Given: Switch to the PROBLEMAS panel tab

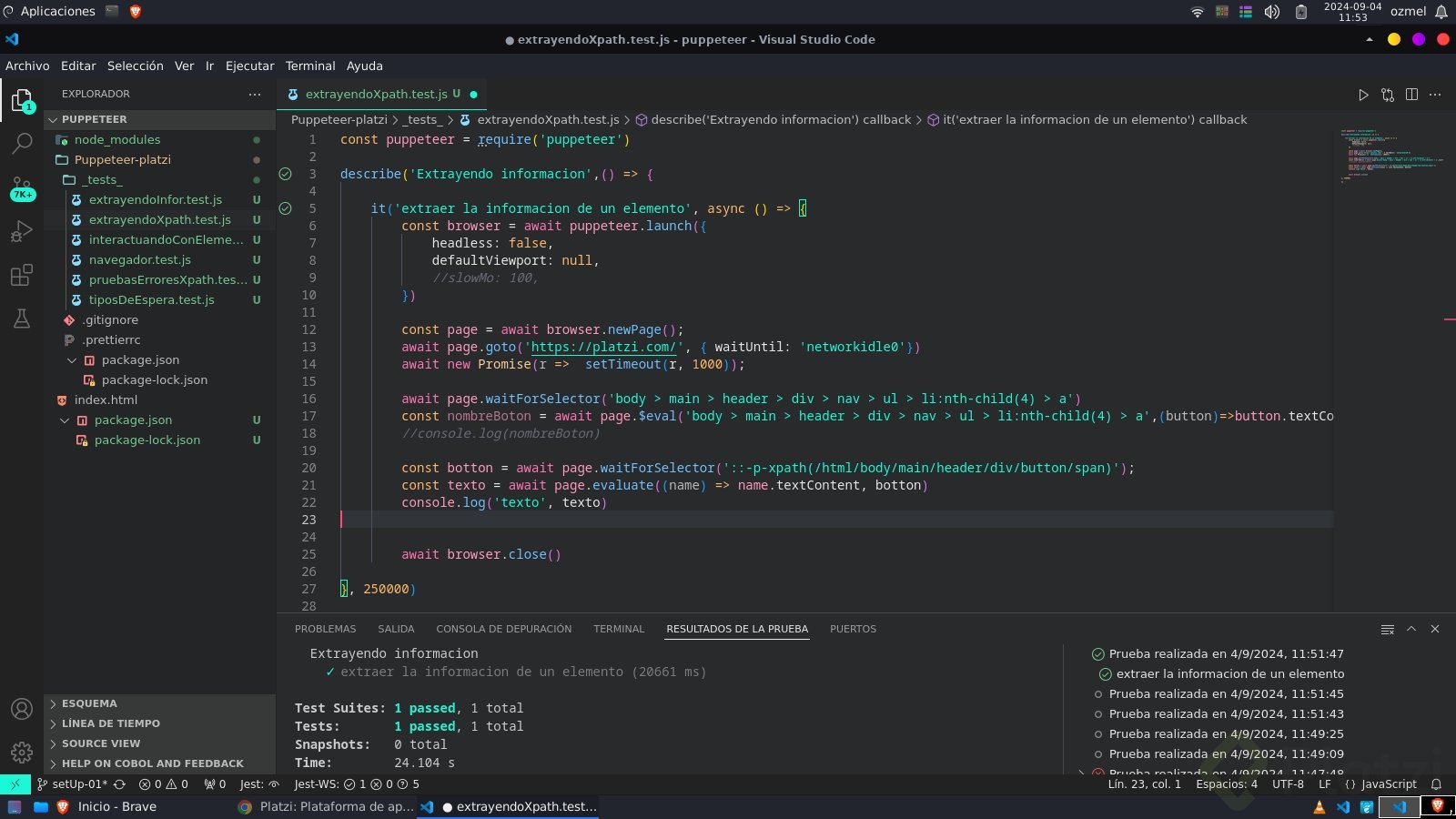Looking at the screenshot, I should 325,629.
